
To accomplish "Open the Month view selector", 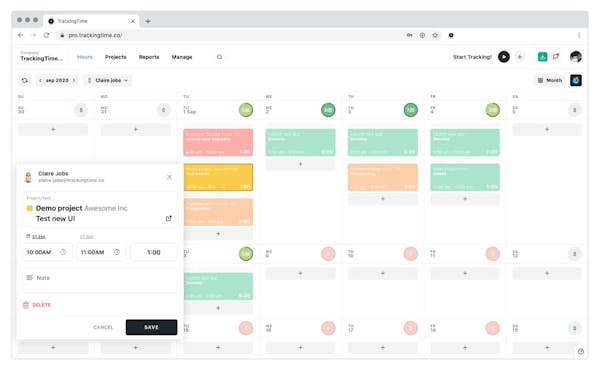I will pos(549,80).
